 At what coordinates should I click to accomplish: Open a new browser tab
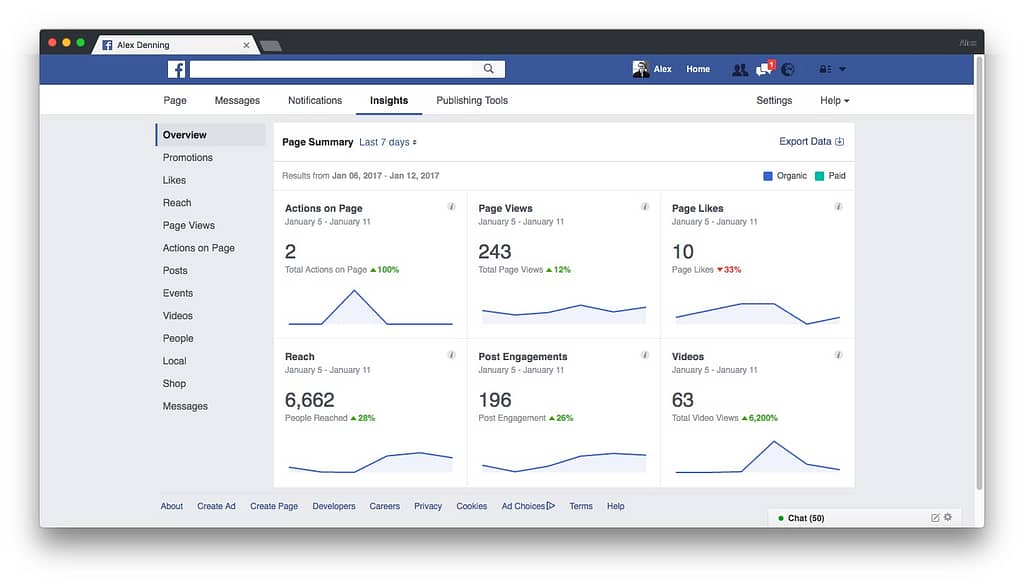pos(270,46)
